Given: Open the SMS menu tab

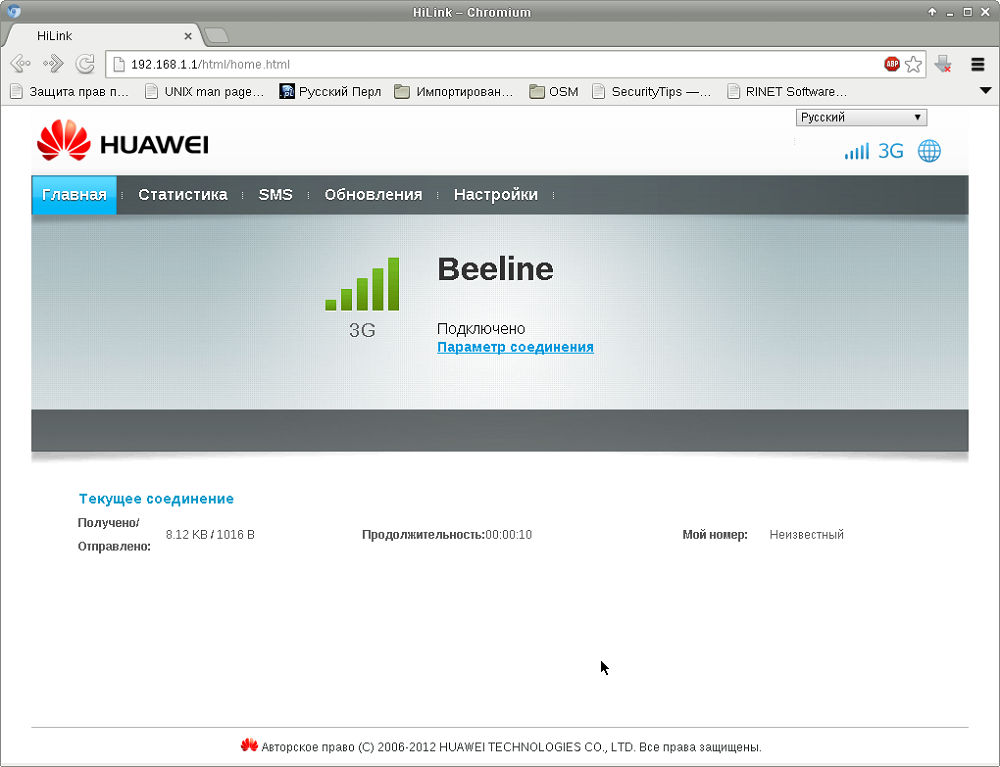Looking at the screenshot, I should tap(276, 194).
